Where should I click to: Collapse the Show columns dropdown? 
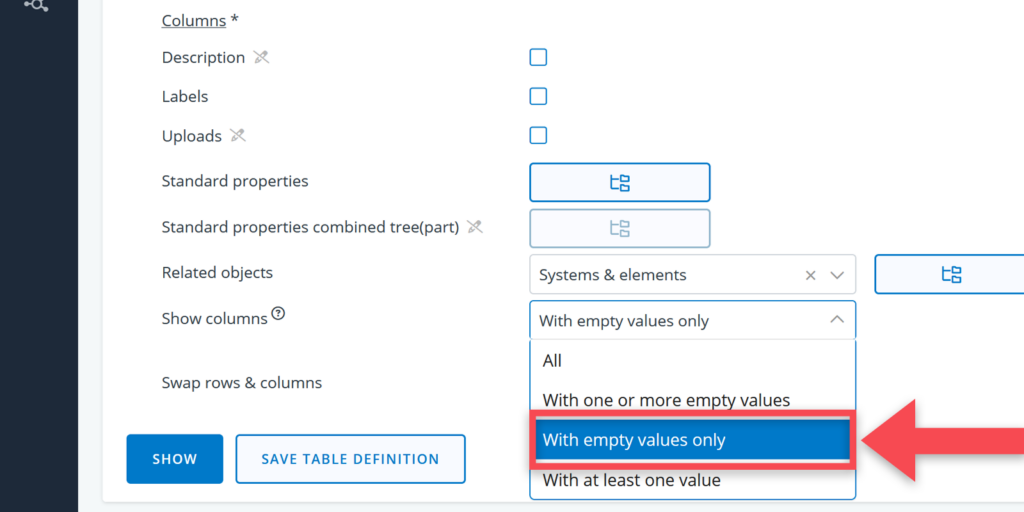pyautogui.click(x=837, y=320)
